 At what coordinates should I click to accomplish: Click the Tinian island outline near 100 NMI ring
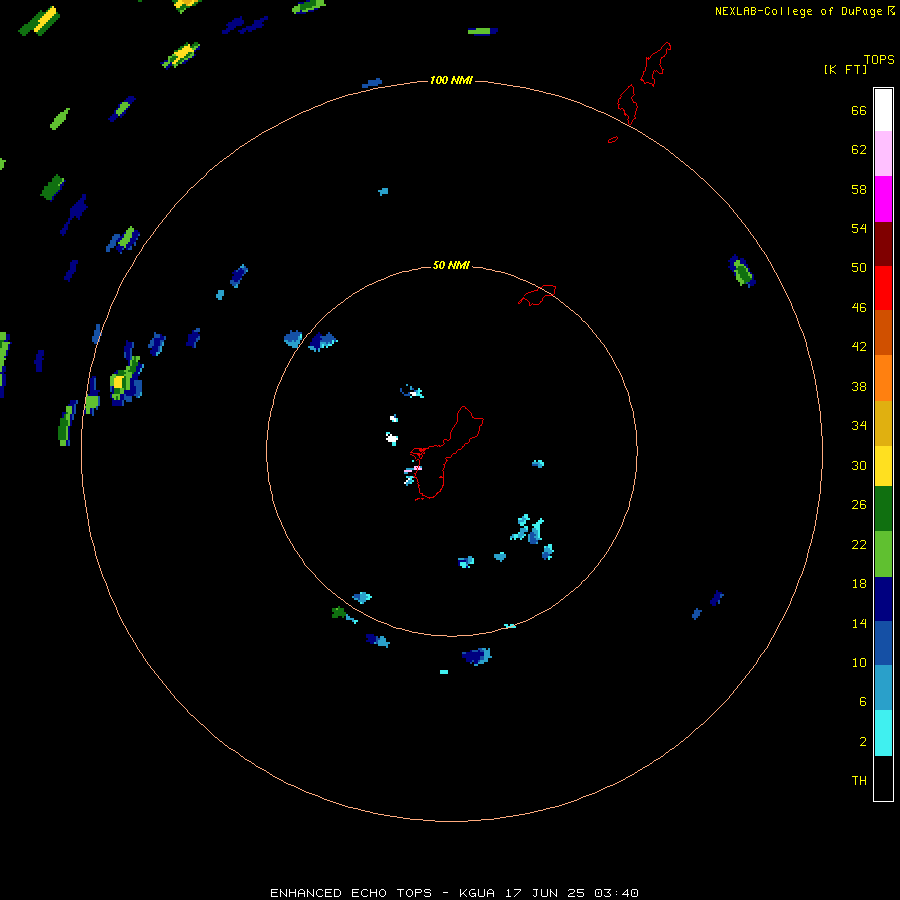[x=627, y=104]
